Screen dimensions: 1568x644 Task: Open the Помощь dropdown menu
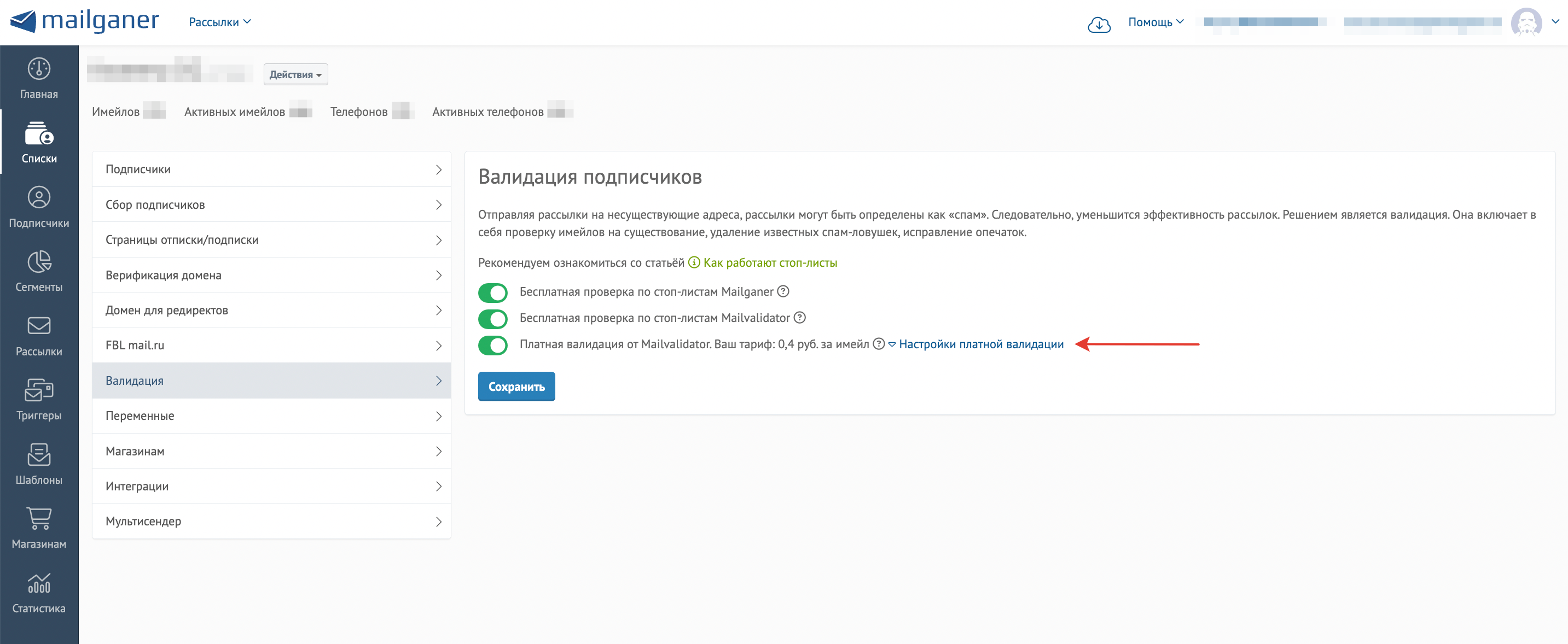click(x=1155, y=22)
